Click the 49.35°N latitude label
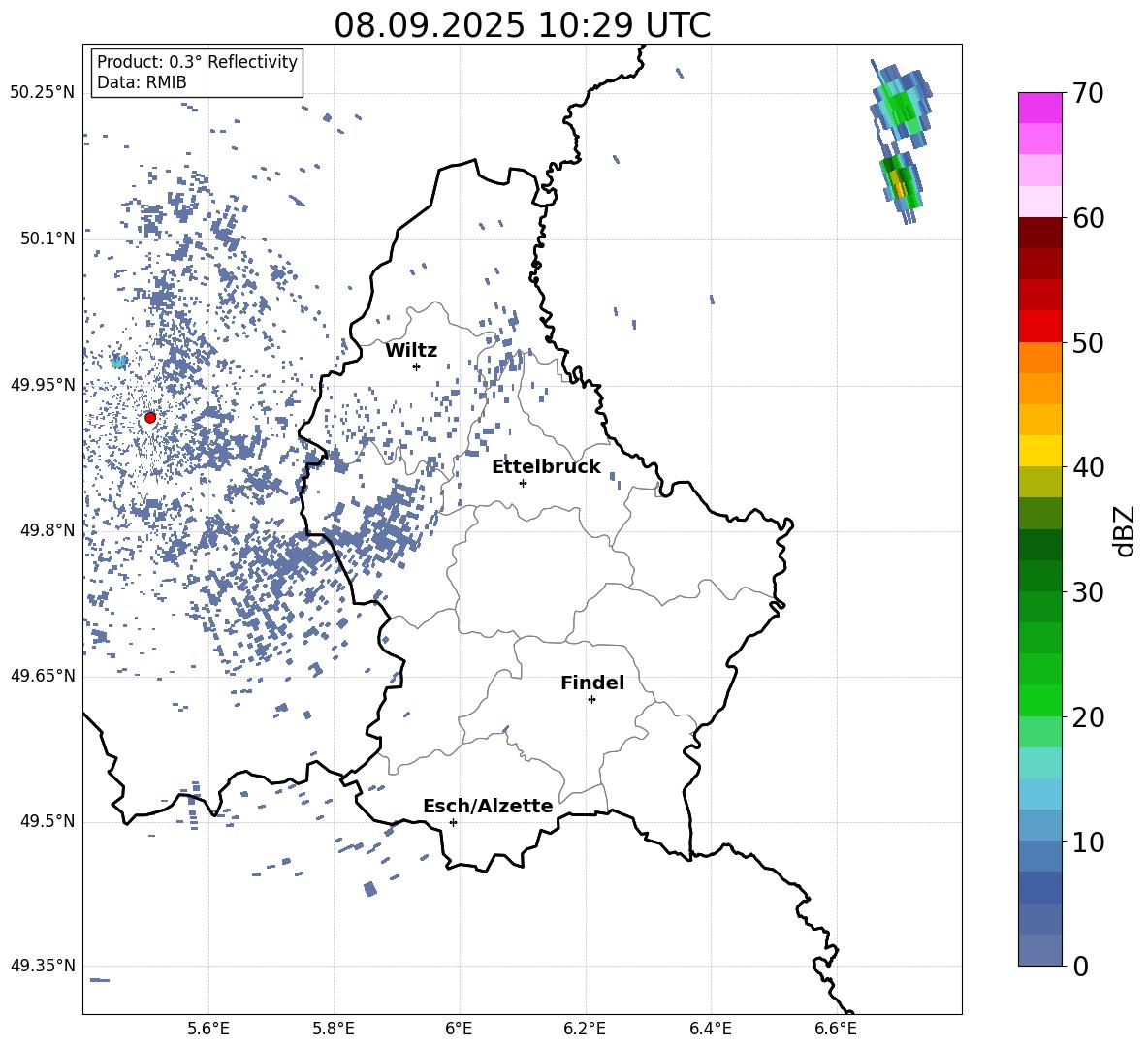 [x=43, y=966]
